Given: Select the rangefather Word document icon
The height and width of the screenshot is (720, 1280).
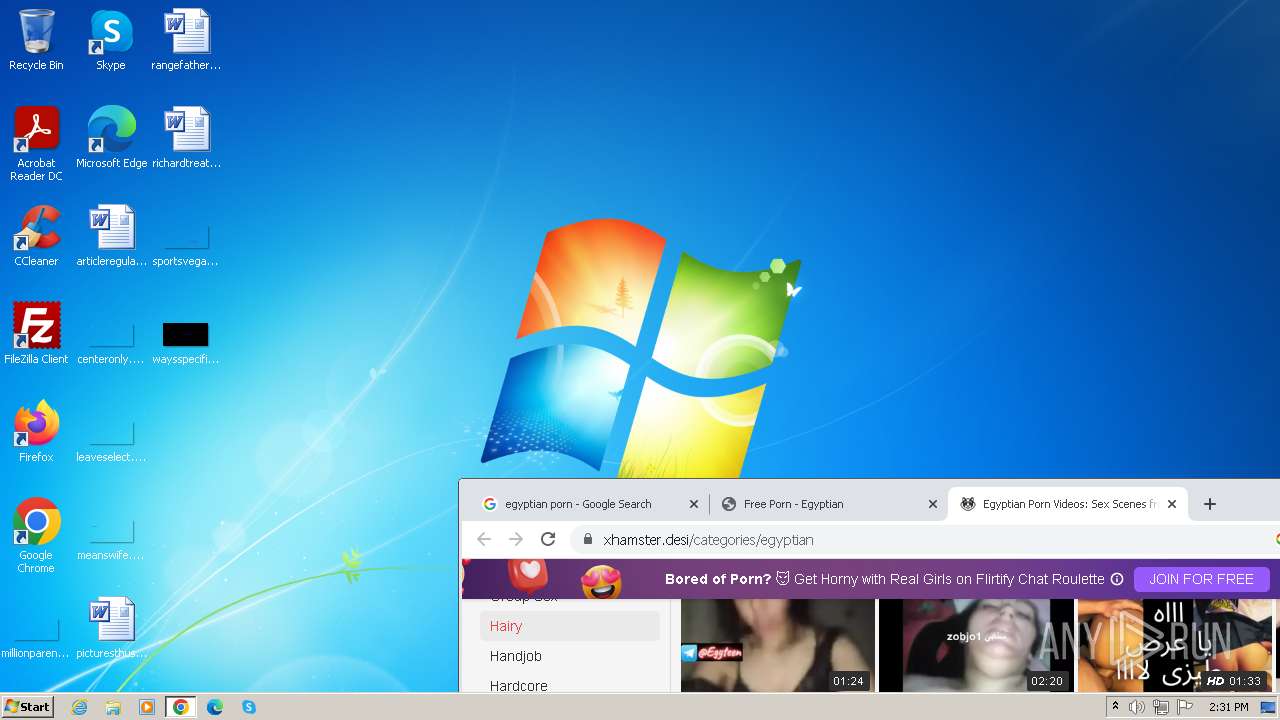Looking at the screenshot, I should coord(186,40).
